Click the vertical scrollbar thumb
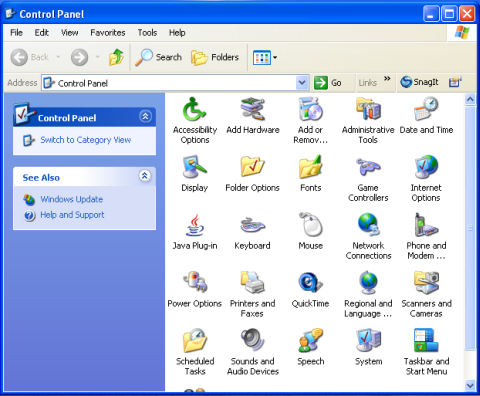480x396 pixels. pos(470,228)
